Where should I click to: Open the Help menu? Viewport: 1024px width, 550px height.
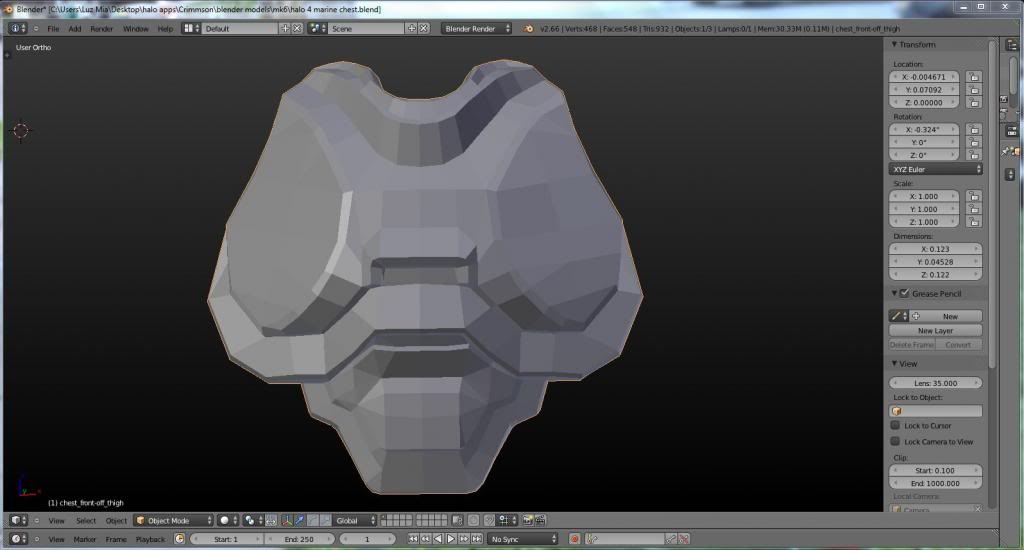[x=165, y=29]
